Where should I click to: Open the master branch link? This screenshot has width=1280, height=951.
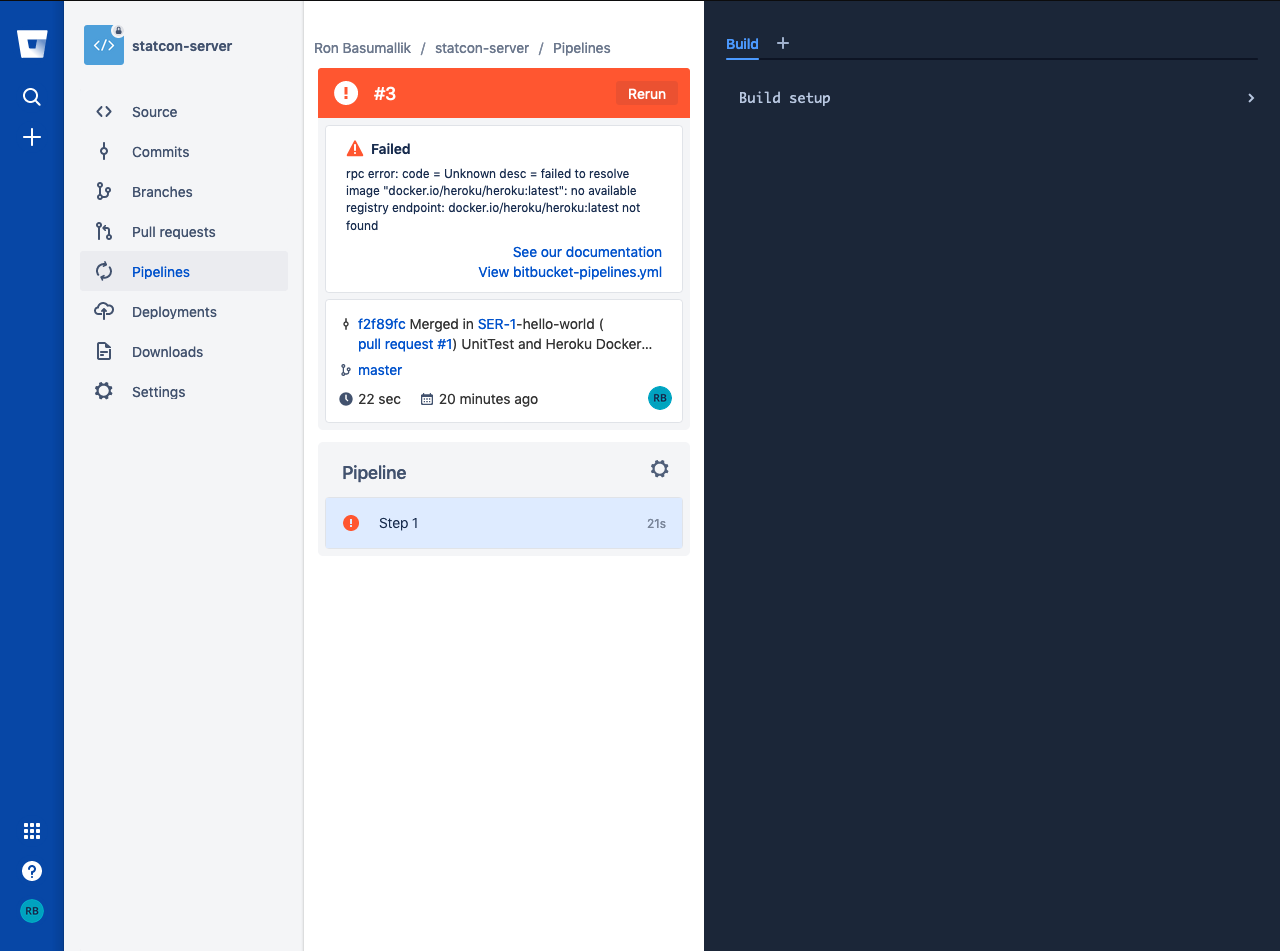pyautogui.click(x=380, y=370)
